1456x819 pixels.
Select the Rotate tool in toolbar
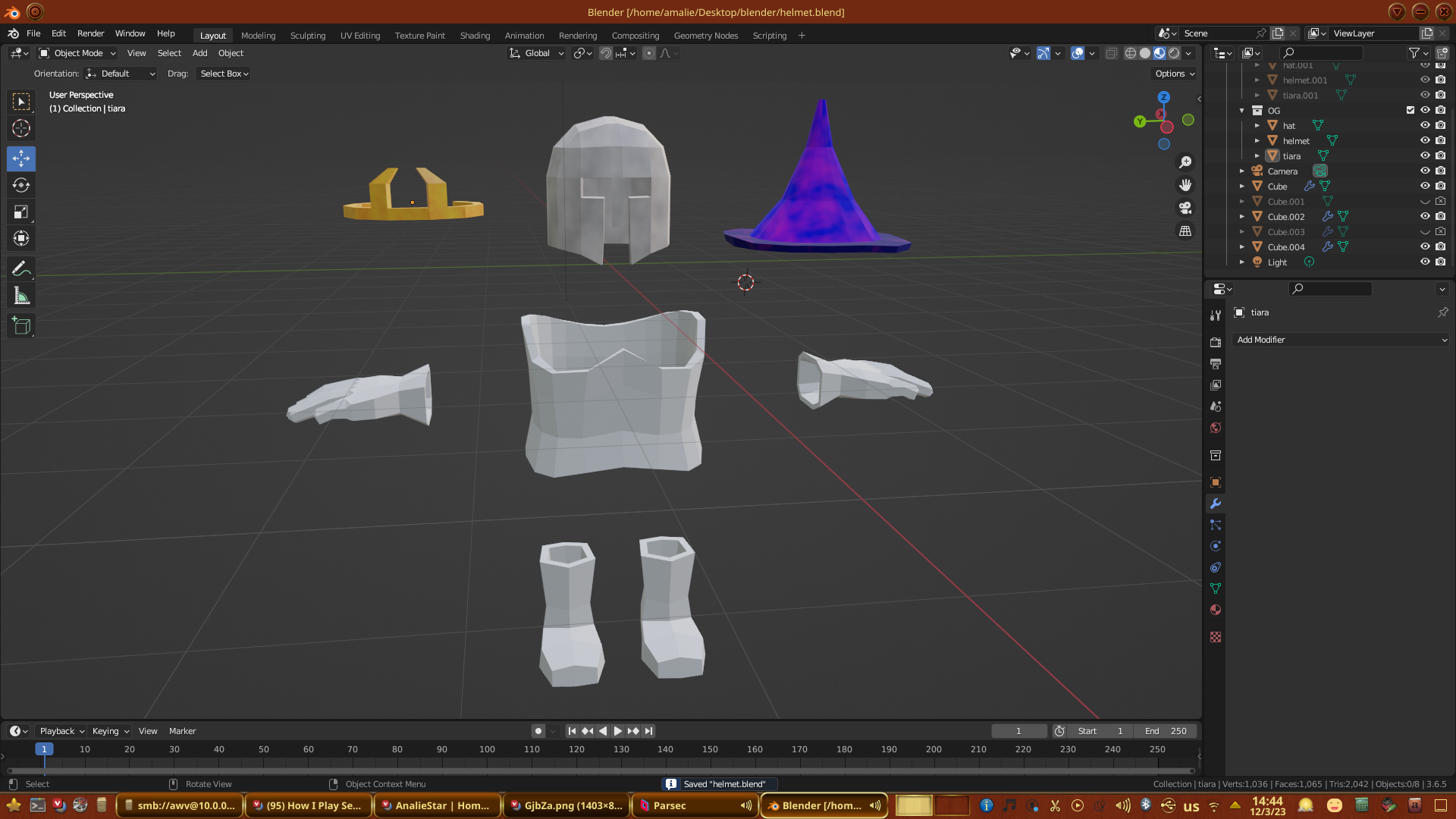click(x=21, y=185)
